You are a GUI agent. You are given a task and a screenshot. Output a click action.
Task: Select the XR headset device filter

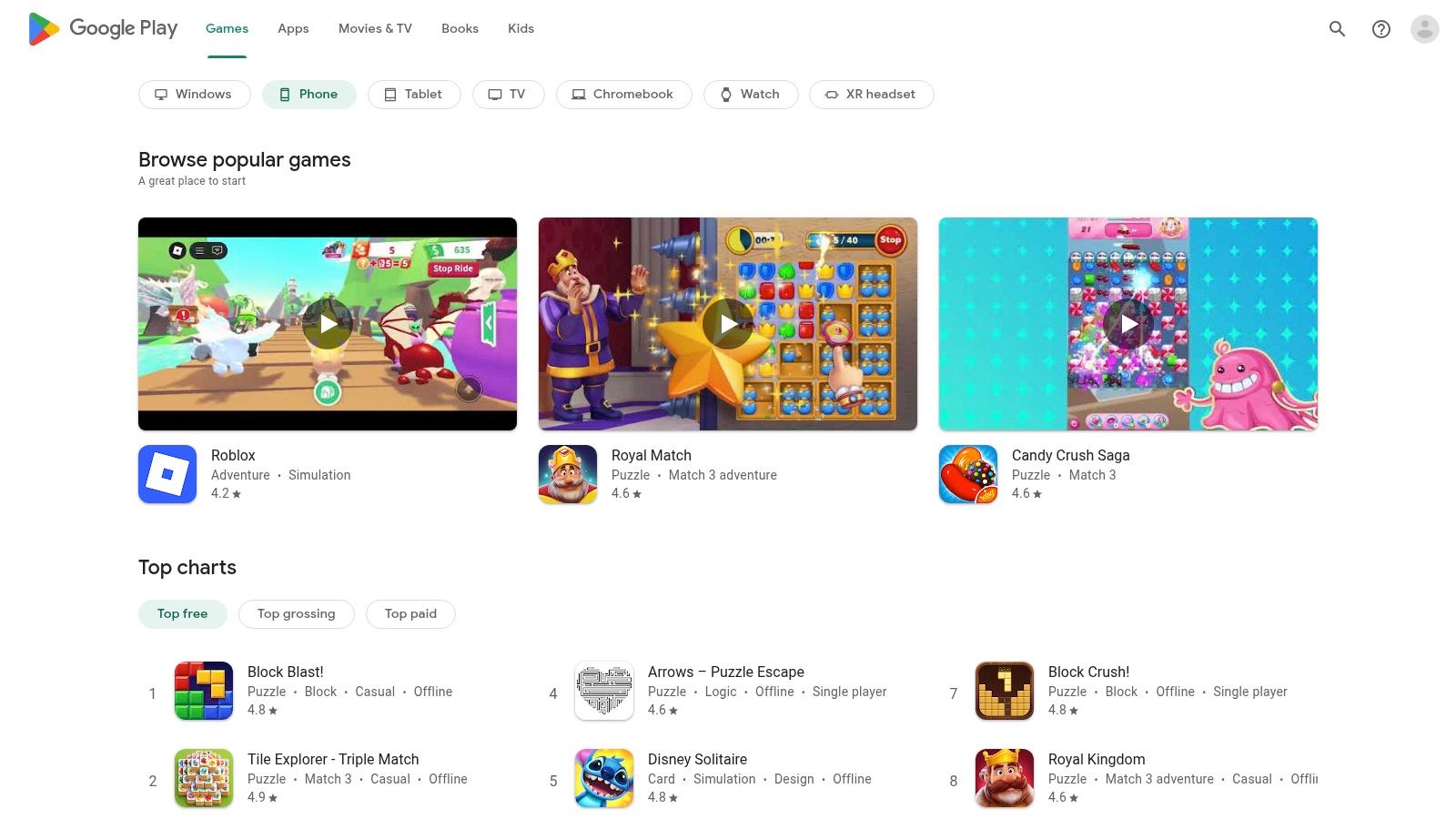pos(872,95)
